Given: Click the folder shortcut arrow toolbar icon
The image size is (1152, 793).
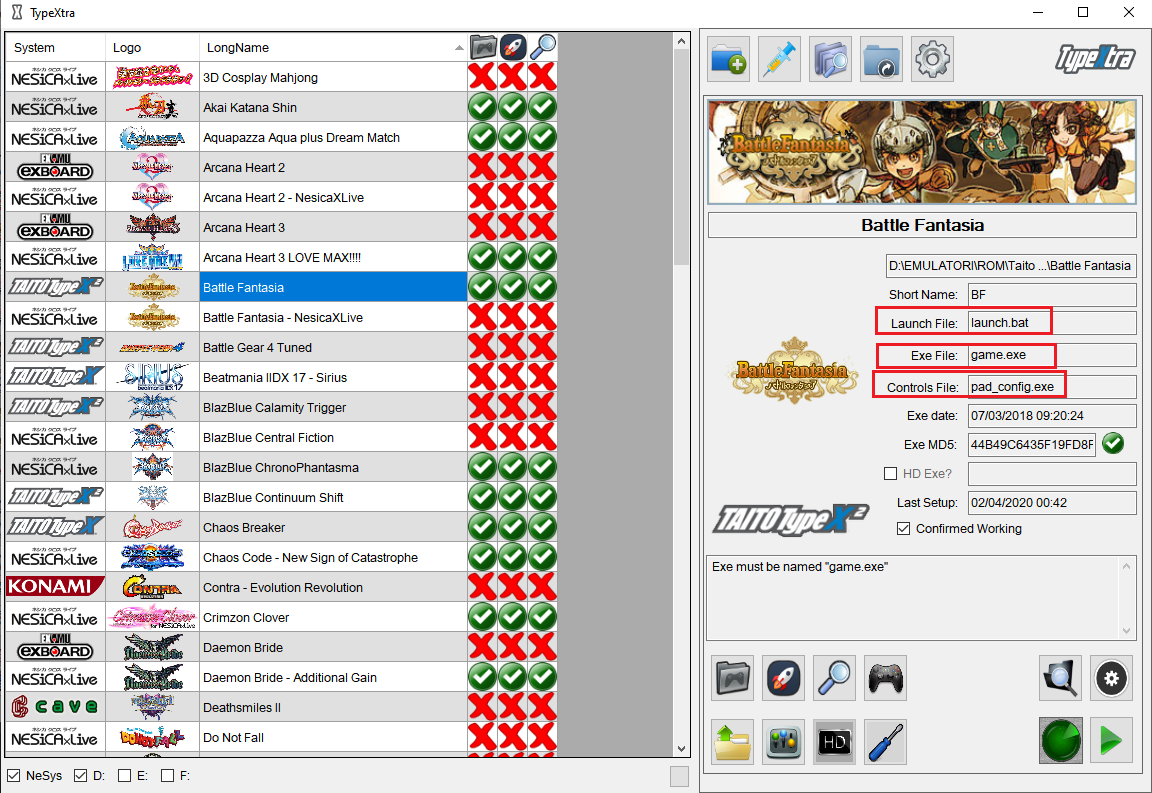Looking at the screenshot, I should pyautogui.click(x=881, y=59).
